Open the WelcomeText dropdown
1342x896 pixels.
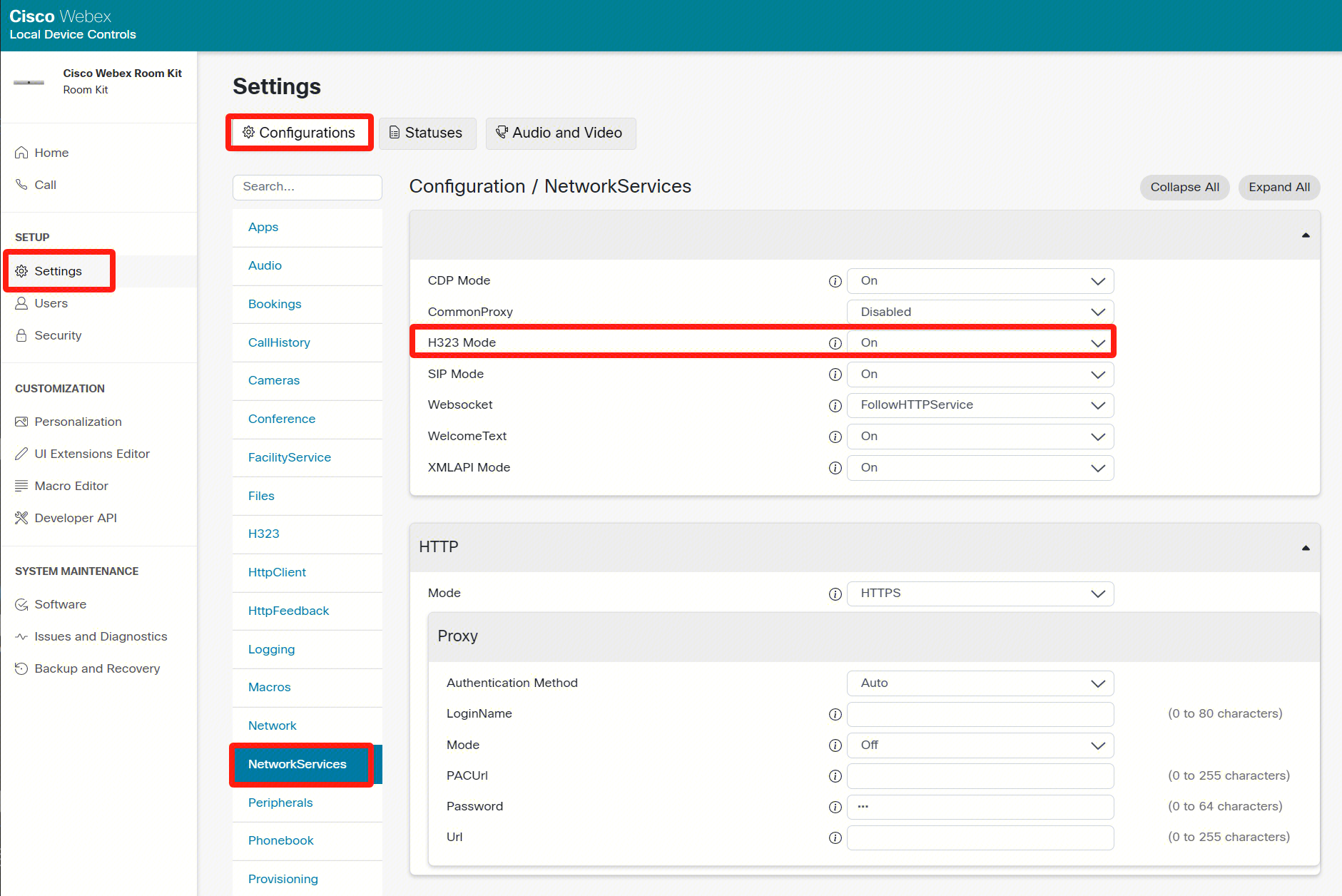tap(980, 437)
